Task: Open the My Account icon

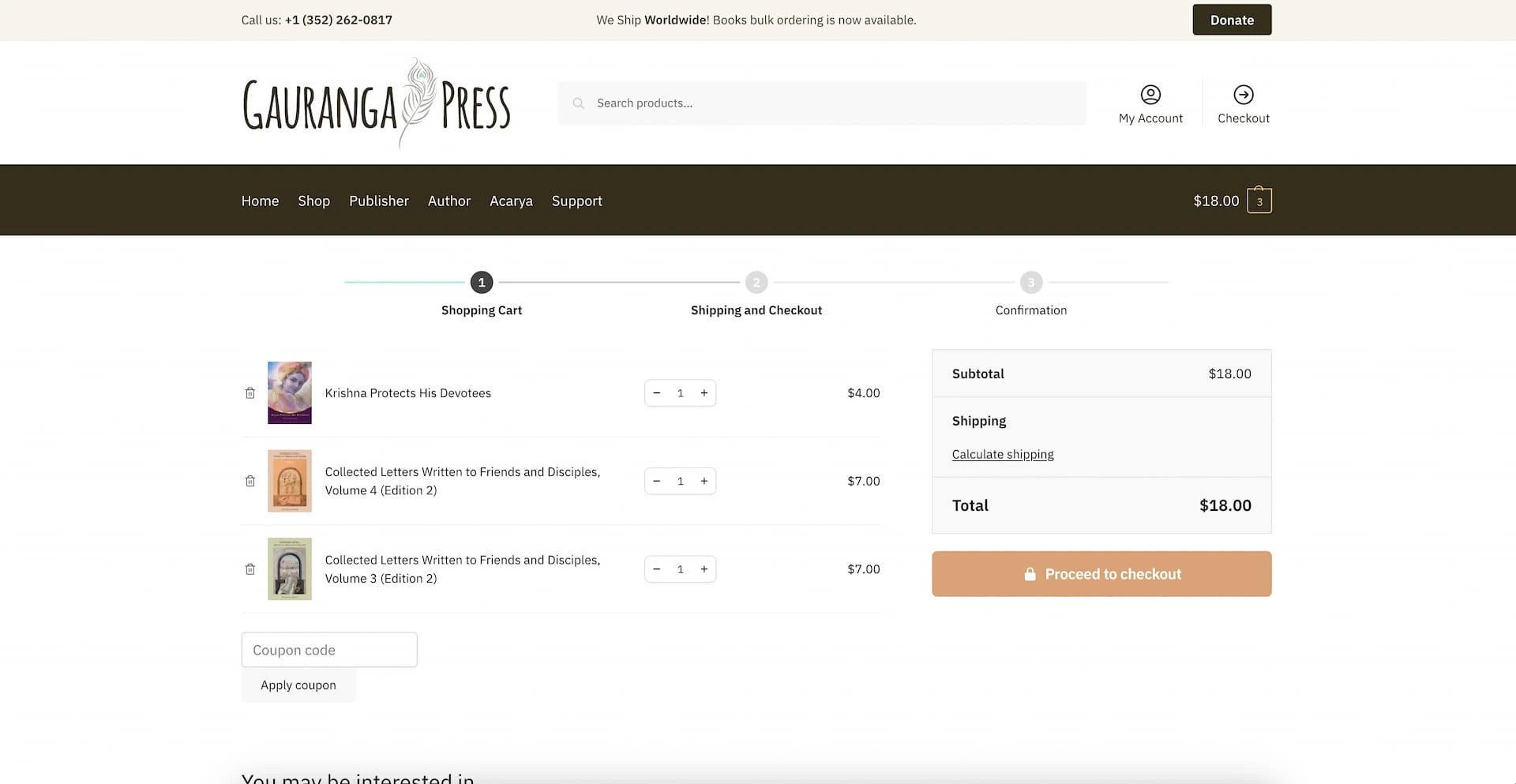Action: tap(1150, 95)
